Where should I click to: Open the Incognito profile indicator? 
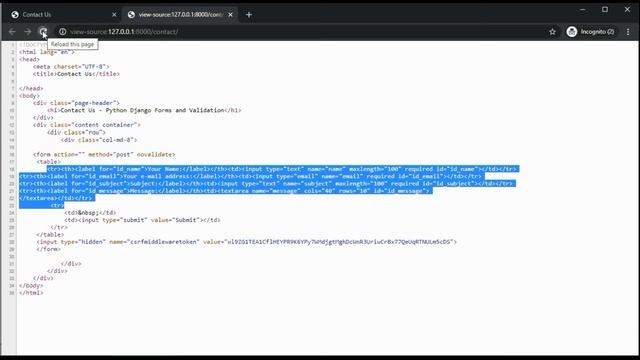tap(591, 31)
